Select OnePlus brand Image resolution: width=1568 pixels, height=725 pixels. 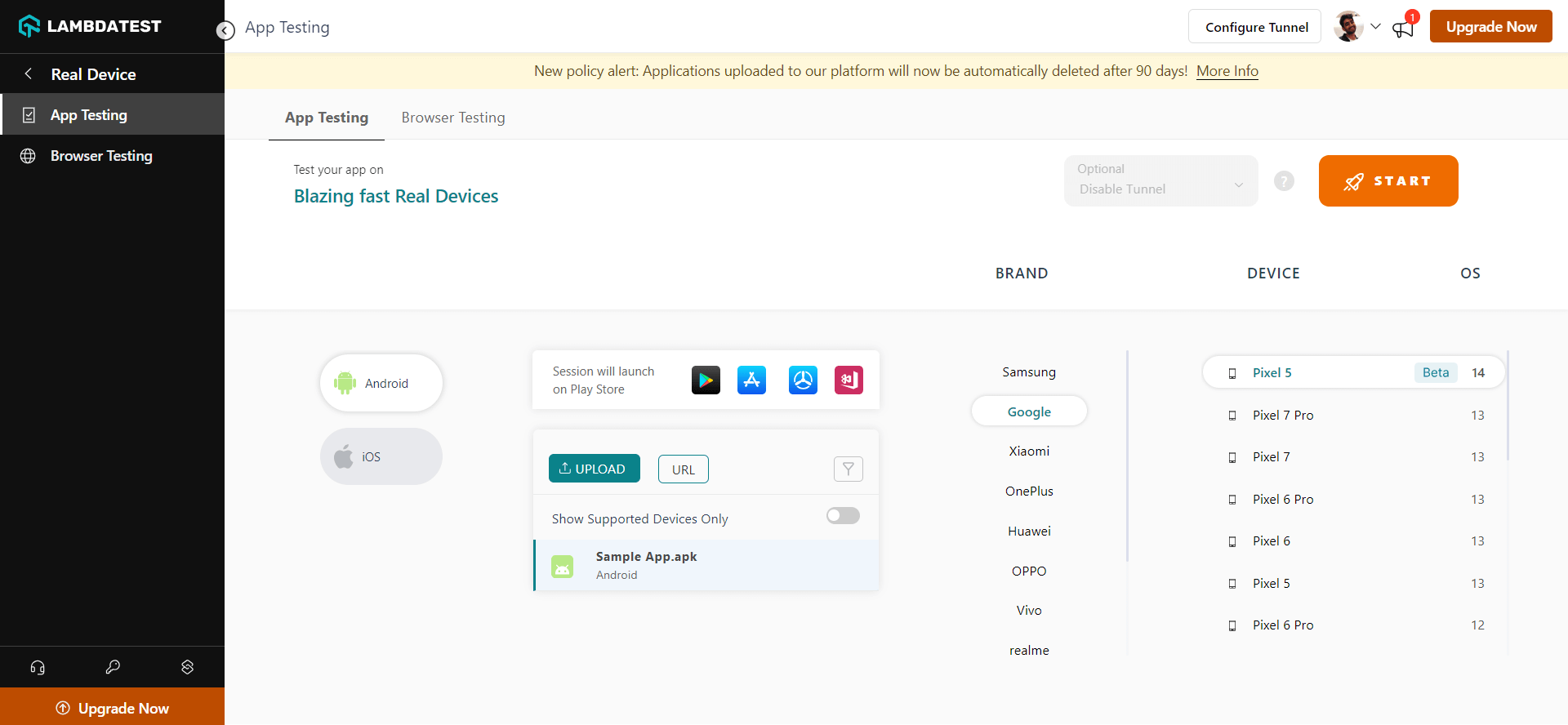[x=1029, y=491]
